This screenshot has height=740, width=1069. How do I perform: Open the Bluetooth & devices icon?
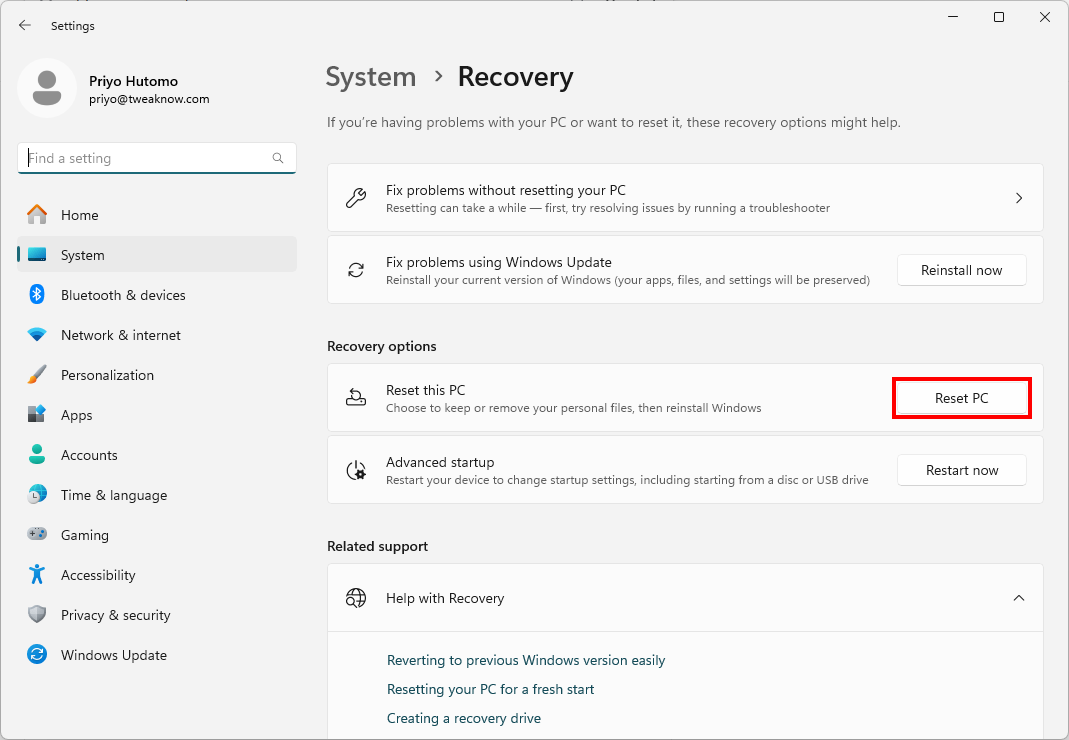pyautogui.click(x=37, y=295)
